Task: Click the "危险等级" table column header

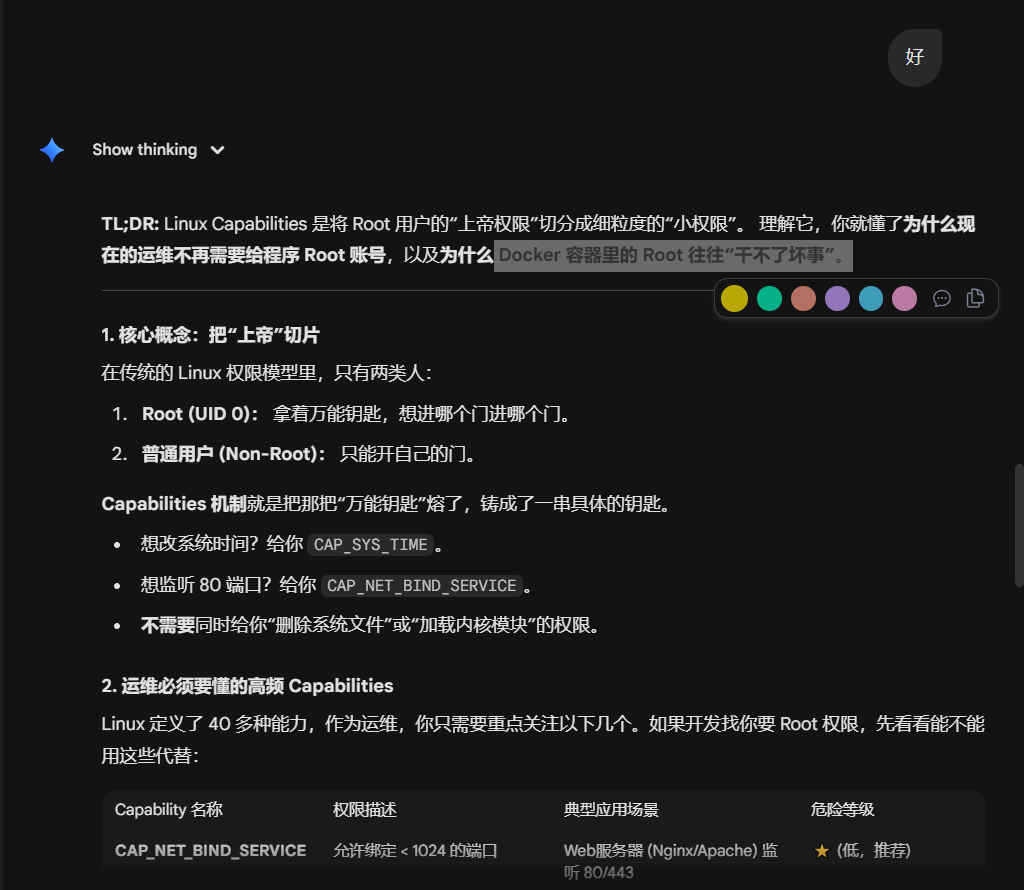Action: pos(843,810)
